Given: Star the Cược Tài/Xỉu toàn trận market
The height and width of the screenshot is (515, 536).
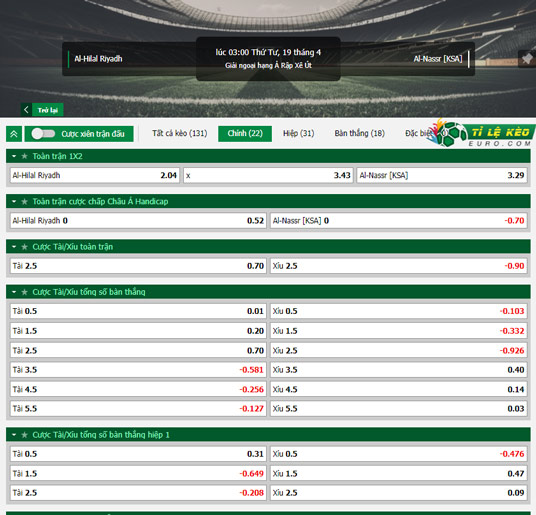Looking at the screenshot, I should click(24, 247).
